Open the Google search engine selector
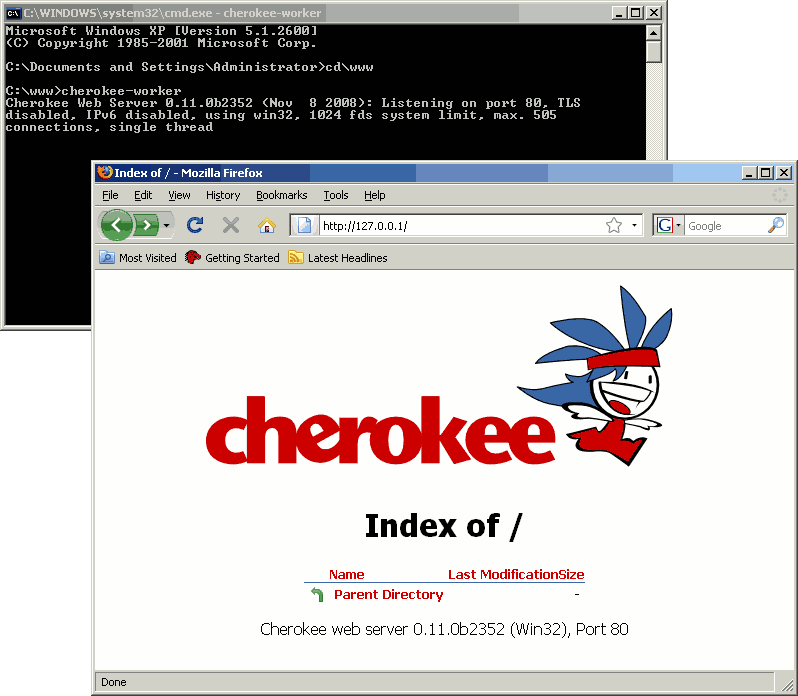The height and width of the screenshot is (696, 798). [669, 226]
